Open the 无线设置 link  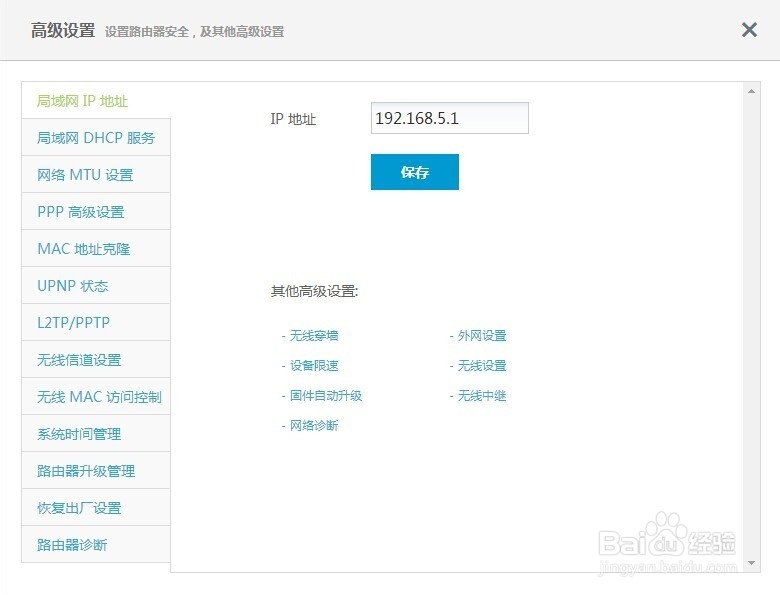482,366
